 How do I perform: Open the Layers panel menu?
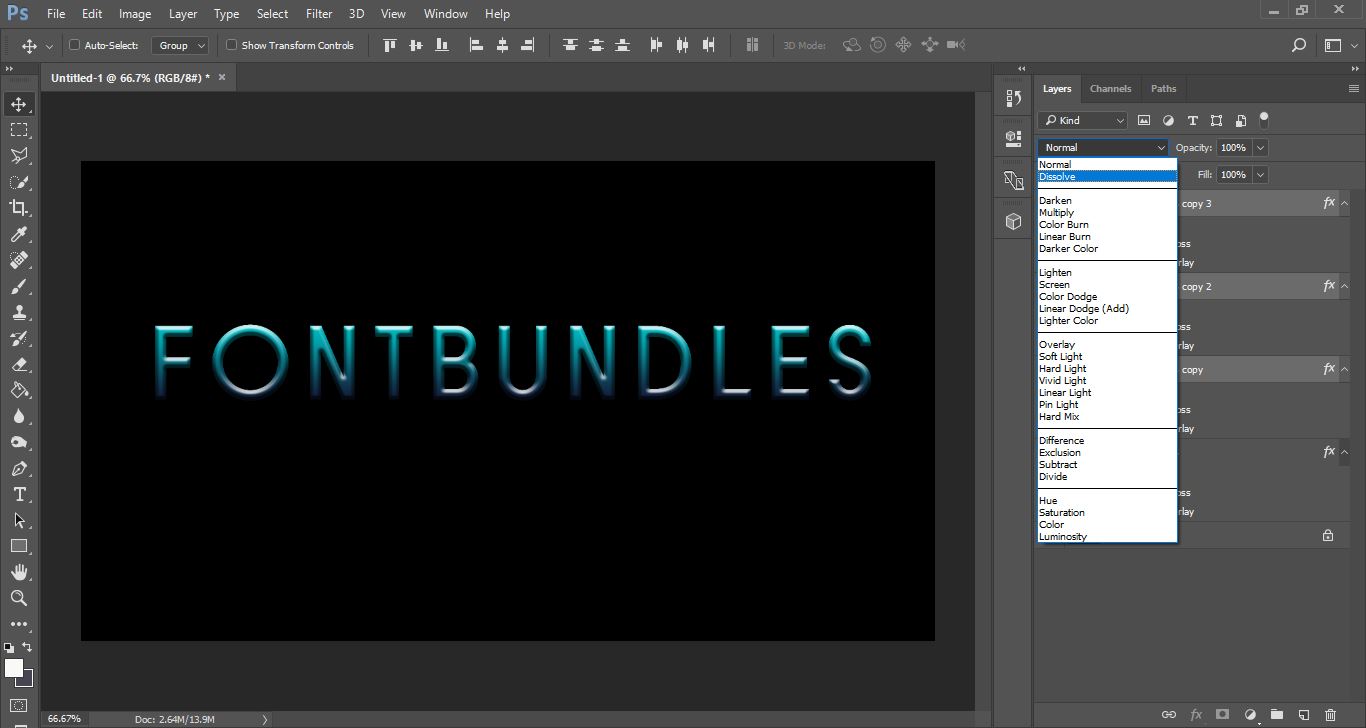pos(1353,88)
